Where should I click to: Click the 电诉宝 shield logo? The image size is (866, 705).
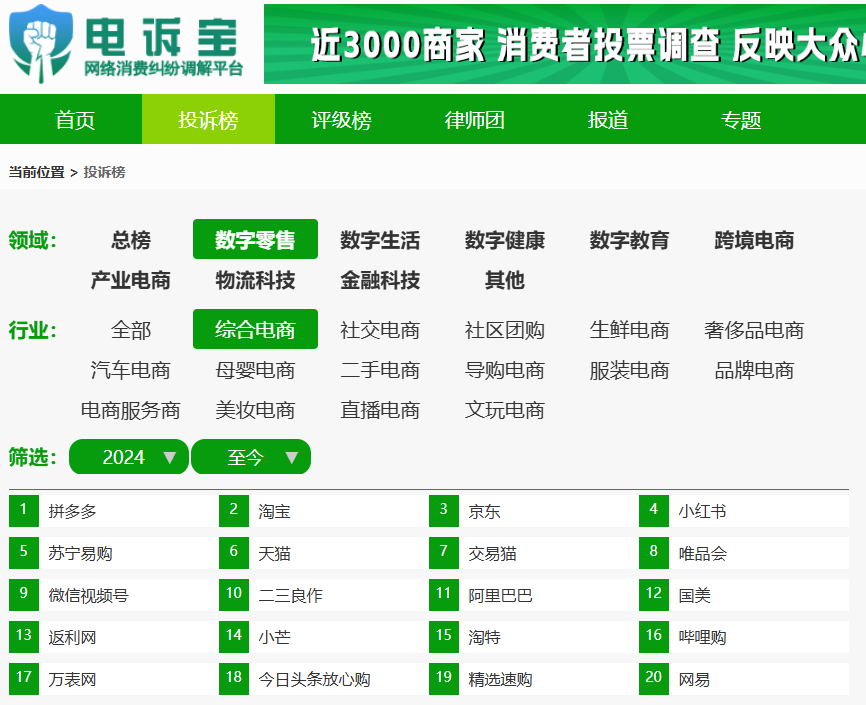41,44
